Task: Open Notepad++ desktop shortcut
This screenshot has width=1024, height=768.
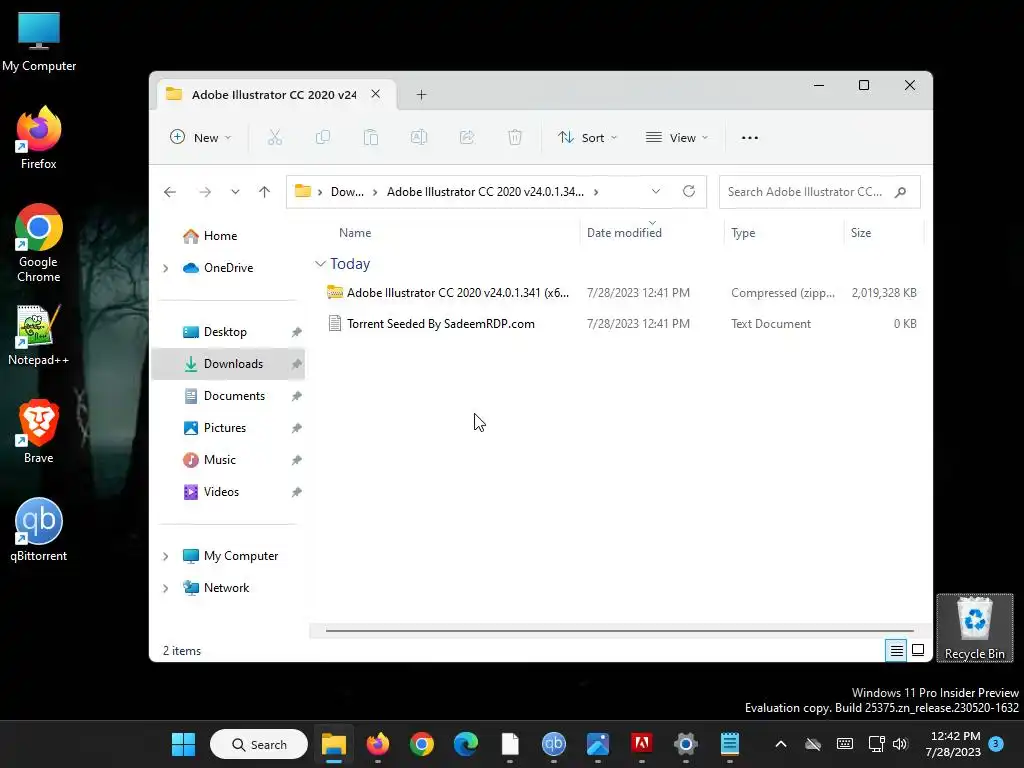Action: [x=39, y=334]
